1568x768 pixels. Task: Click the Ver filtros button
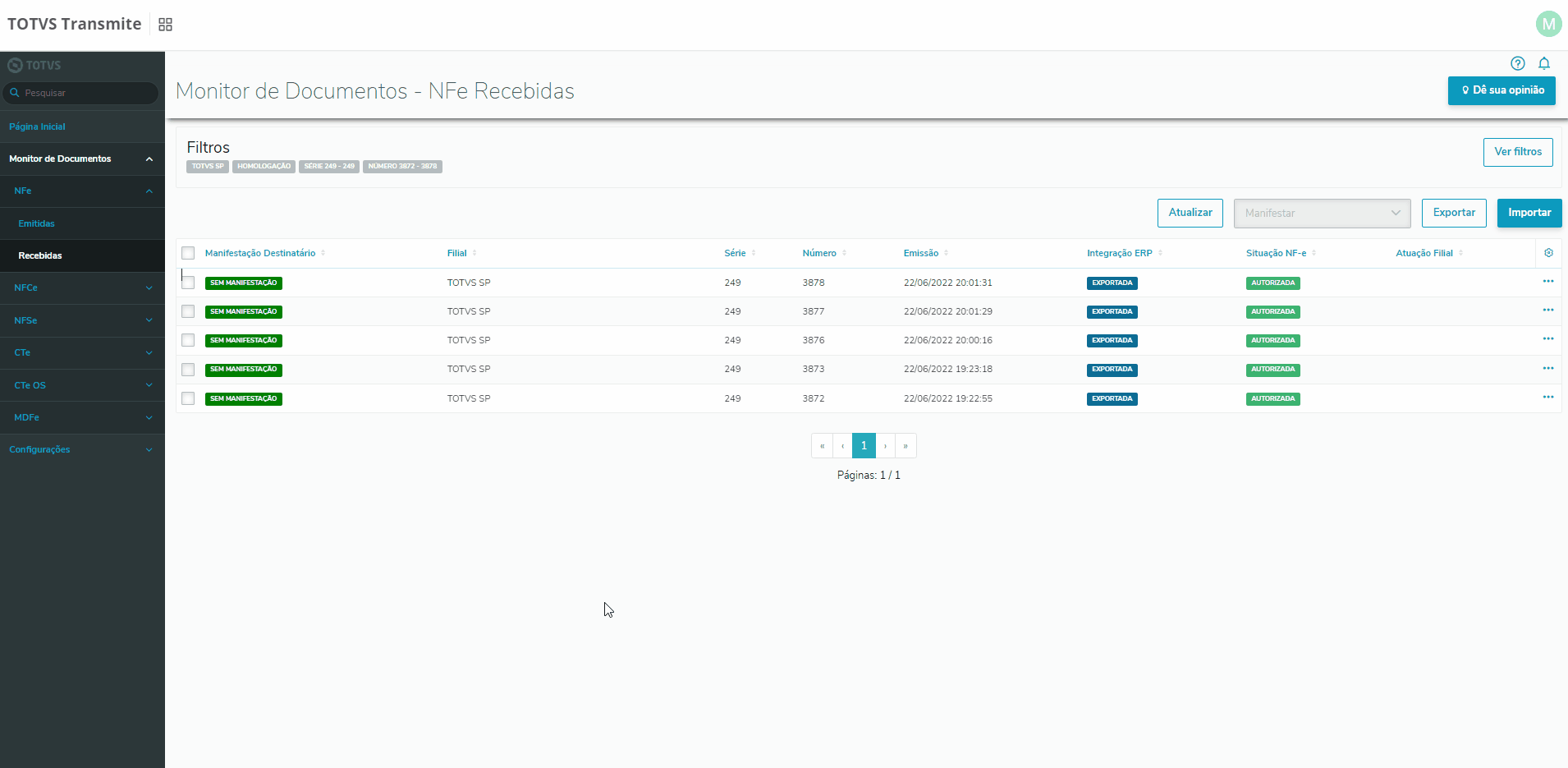click(1518, 152)
